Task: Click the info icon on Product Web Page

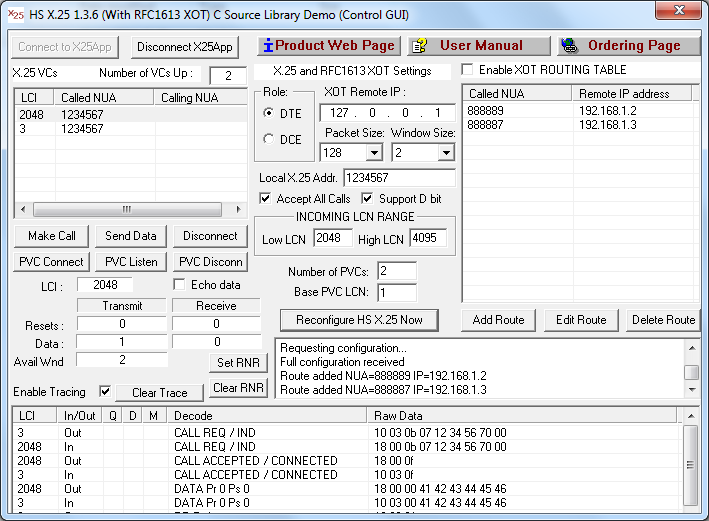Action: [268, 45]
